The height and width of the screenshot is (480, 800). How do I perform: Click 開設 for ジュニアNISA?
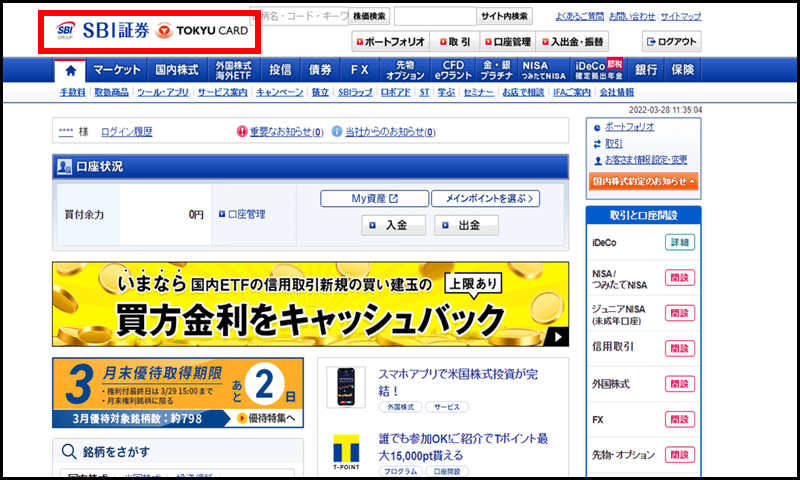point(680,313)
